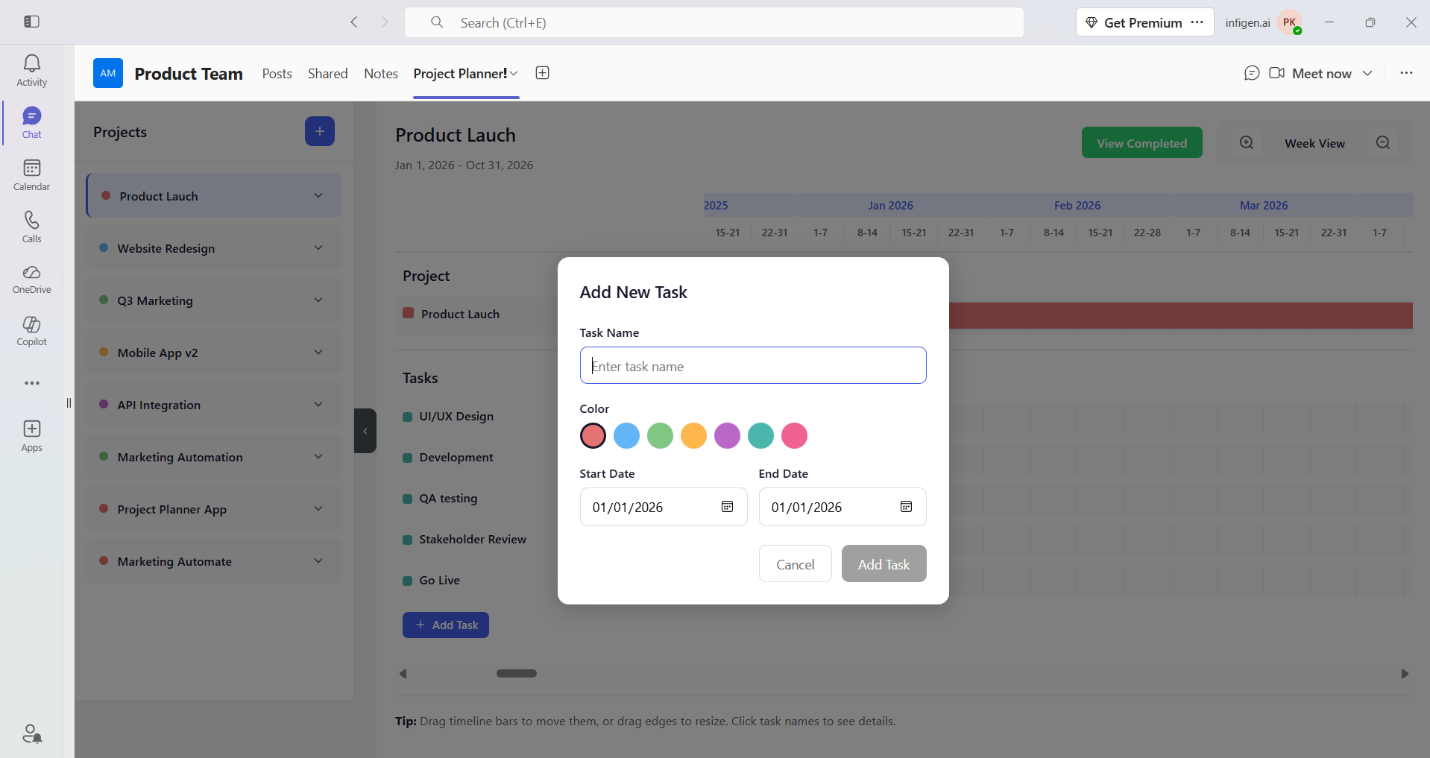The image size is (1430, 758).
Task: Expand the Website Redesign project chevron
Action: 318,248
